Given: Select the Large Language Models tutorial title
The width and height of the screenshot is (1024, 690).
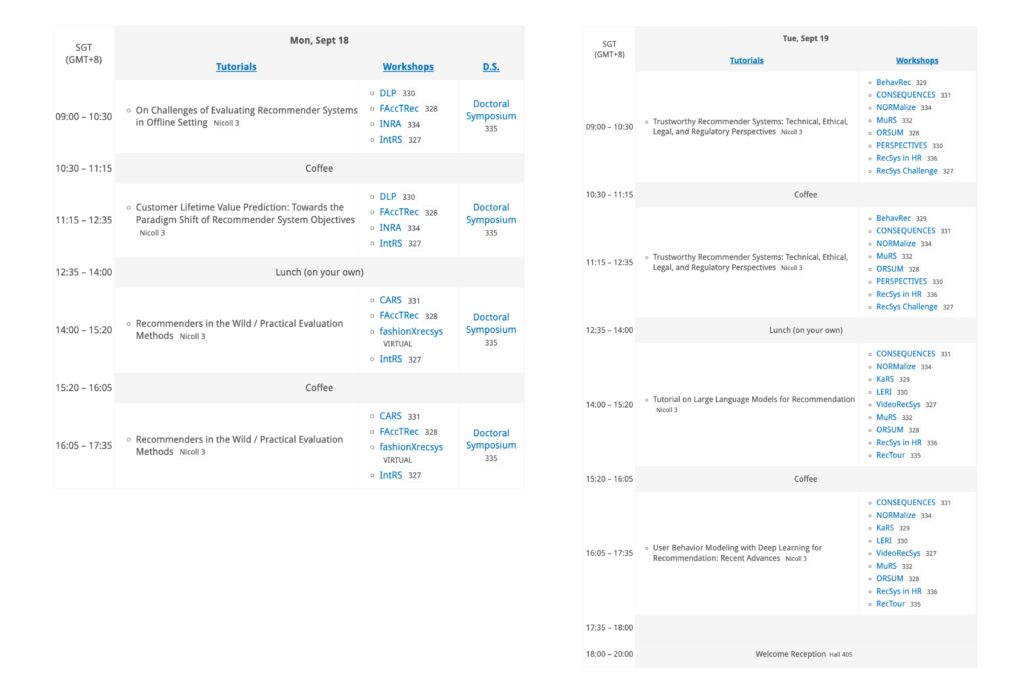Looking at the screenshot, I should point(753,399).
